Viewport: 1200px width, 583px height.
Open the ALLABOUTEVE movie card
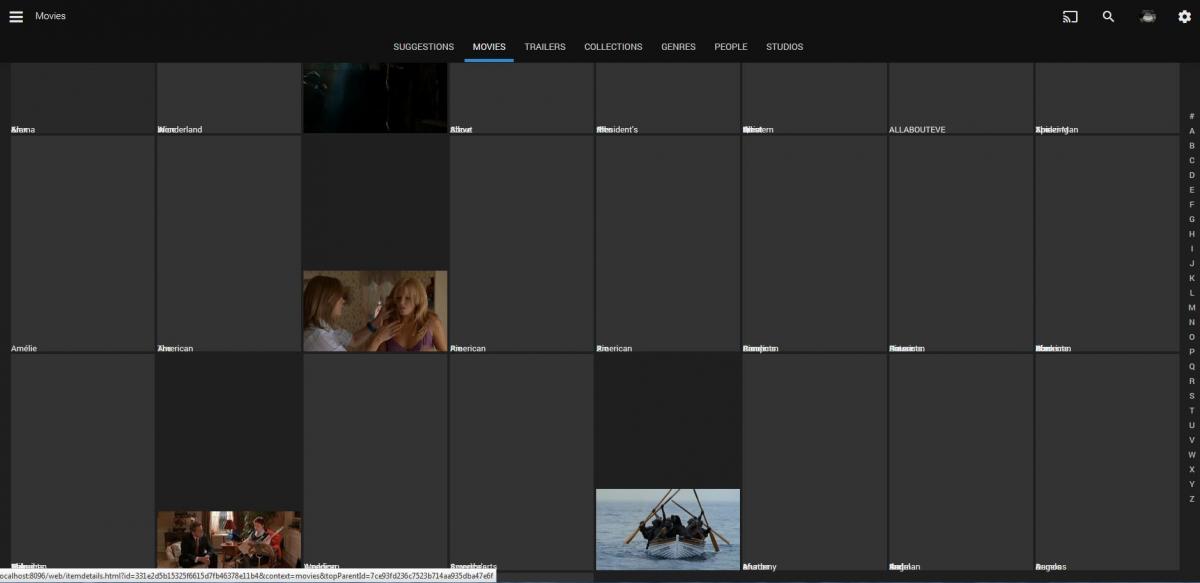(960, 98)
